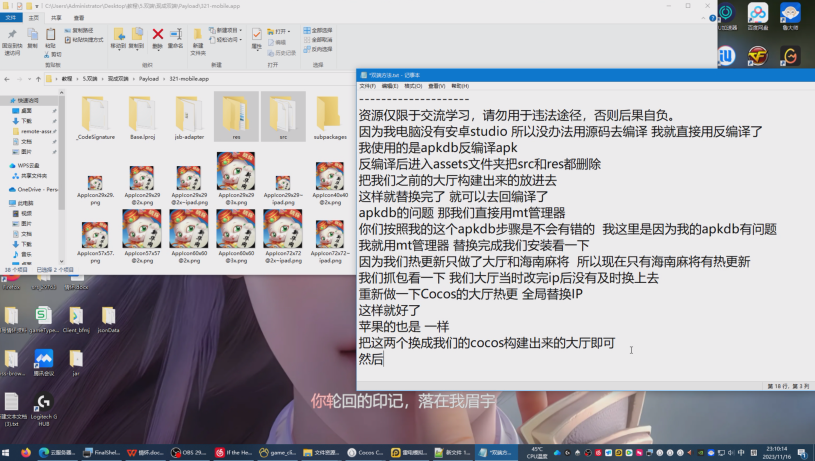Click the Rename icon in ribbon
Image resolution: width=815 pixels, height=461 pixels.
pos(175,37)
